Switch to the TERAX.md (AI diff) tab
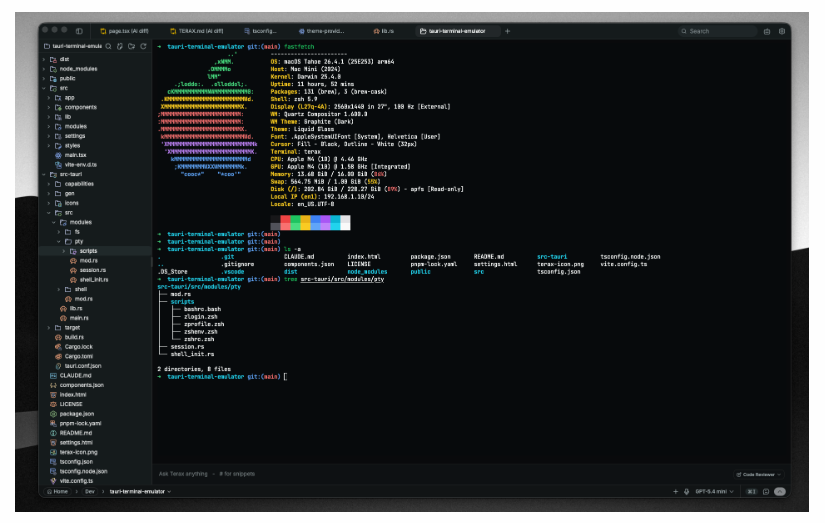This screenshot has width=825, height=523. click(x=197, y=31)
